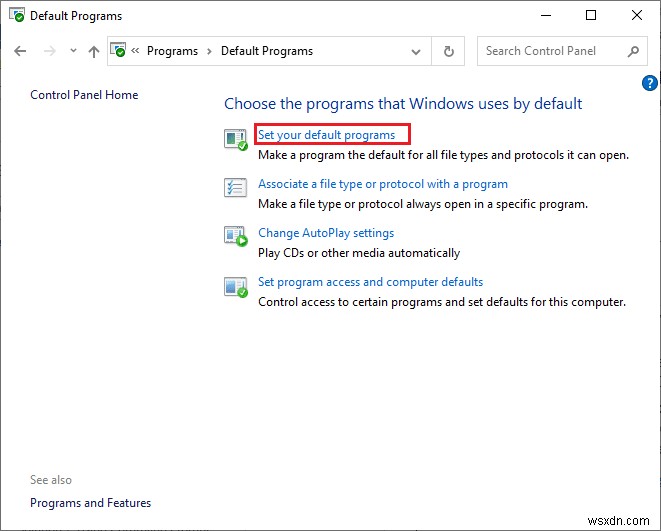Click 'Control access to certain programs' description
Screen dimensions: 661x531
[x=442, y=302]
